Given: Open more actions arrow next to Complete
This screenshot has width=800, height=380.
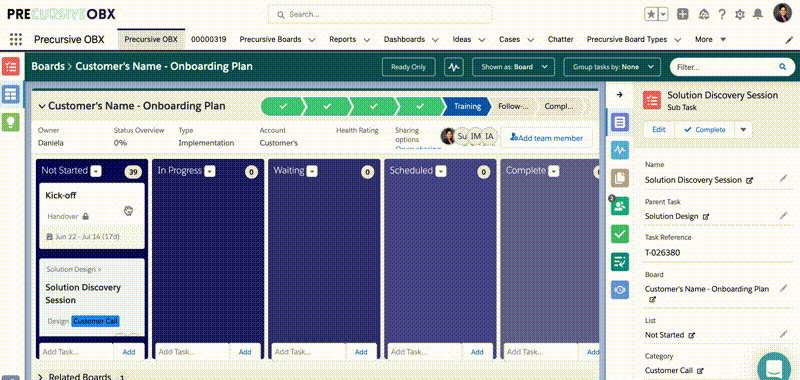Looking at the screenshot, I should pyautogui.click(x=743, y=130).
